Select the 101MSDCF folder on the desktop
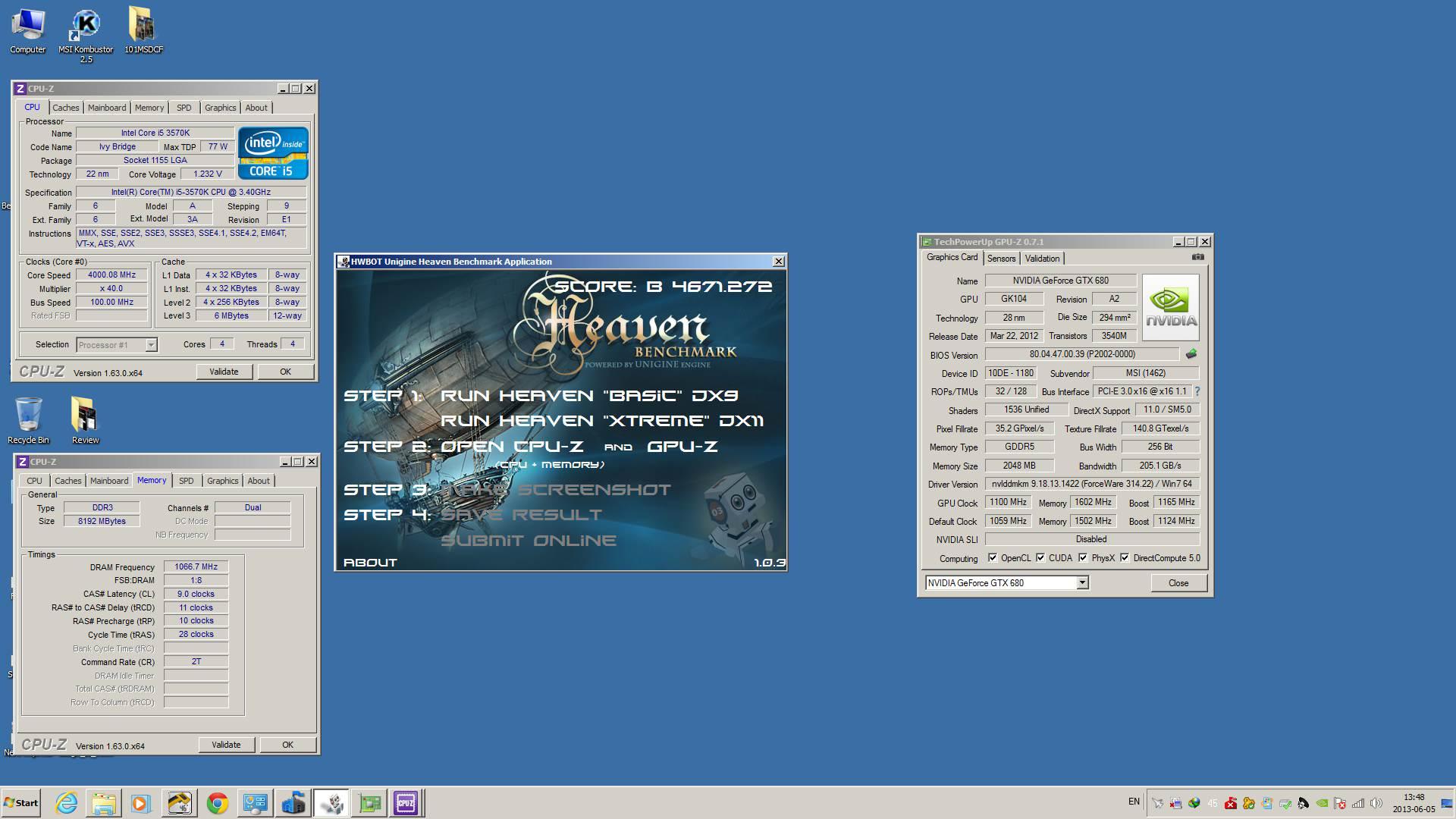 pyautogui.click(x=143, y=31)
